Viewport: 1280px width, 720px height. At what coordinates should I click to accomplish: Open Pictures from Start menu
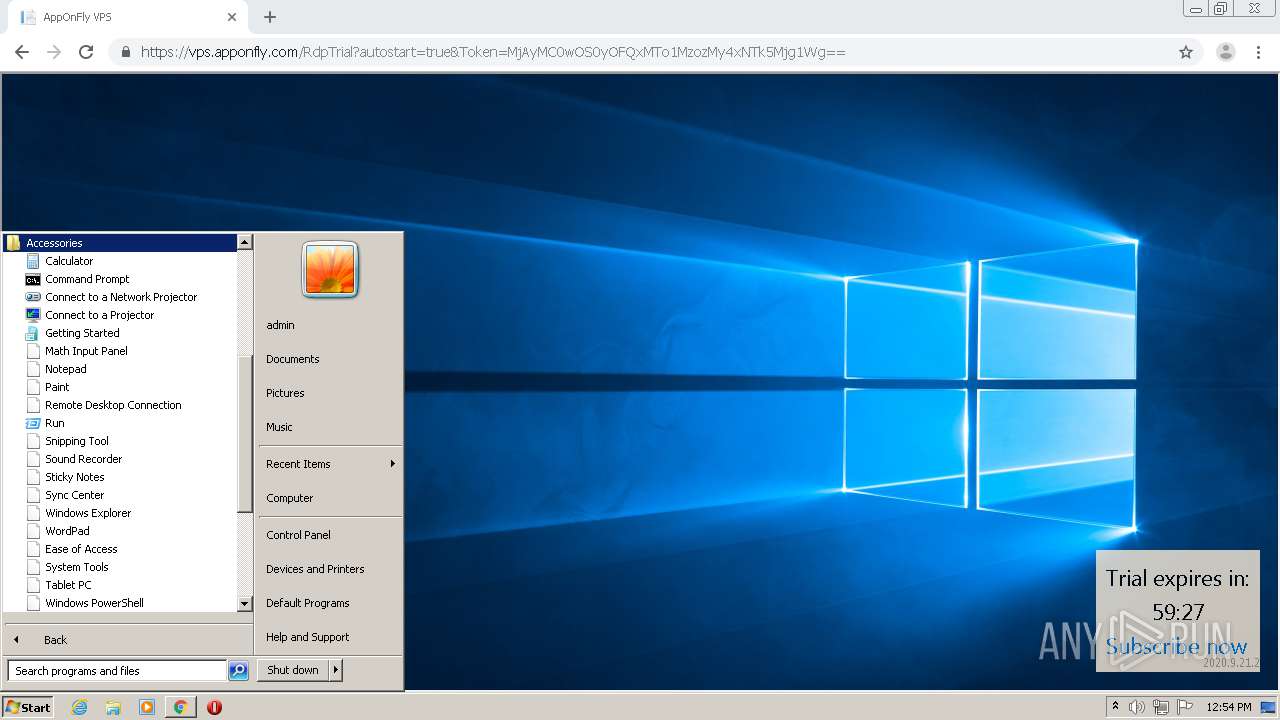pyautogui.click(x=285, y=393)
